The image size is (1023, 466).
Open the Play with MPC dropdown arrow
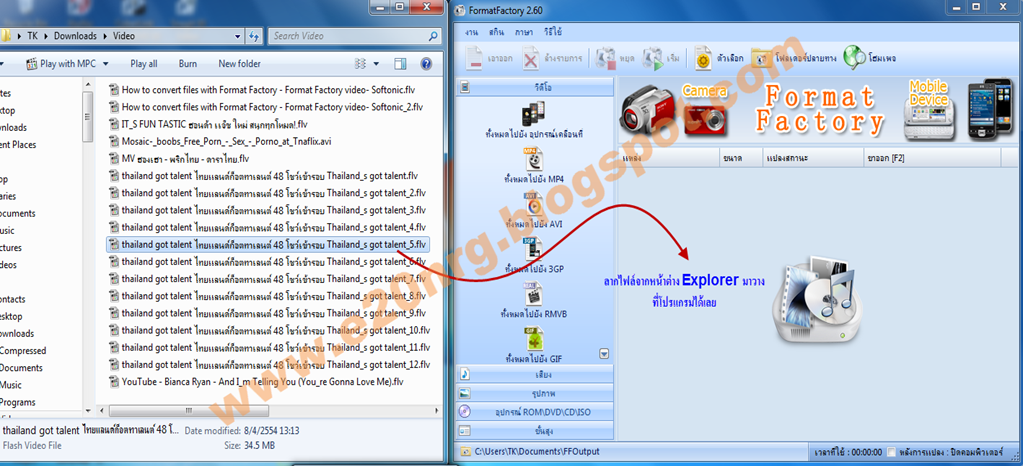click(x=106, y=64)
